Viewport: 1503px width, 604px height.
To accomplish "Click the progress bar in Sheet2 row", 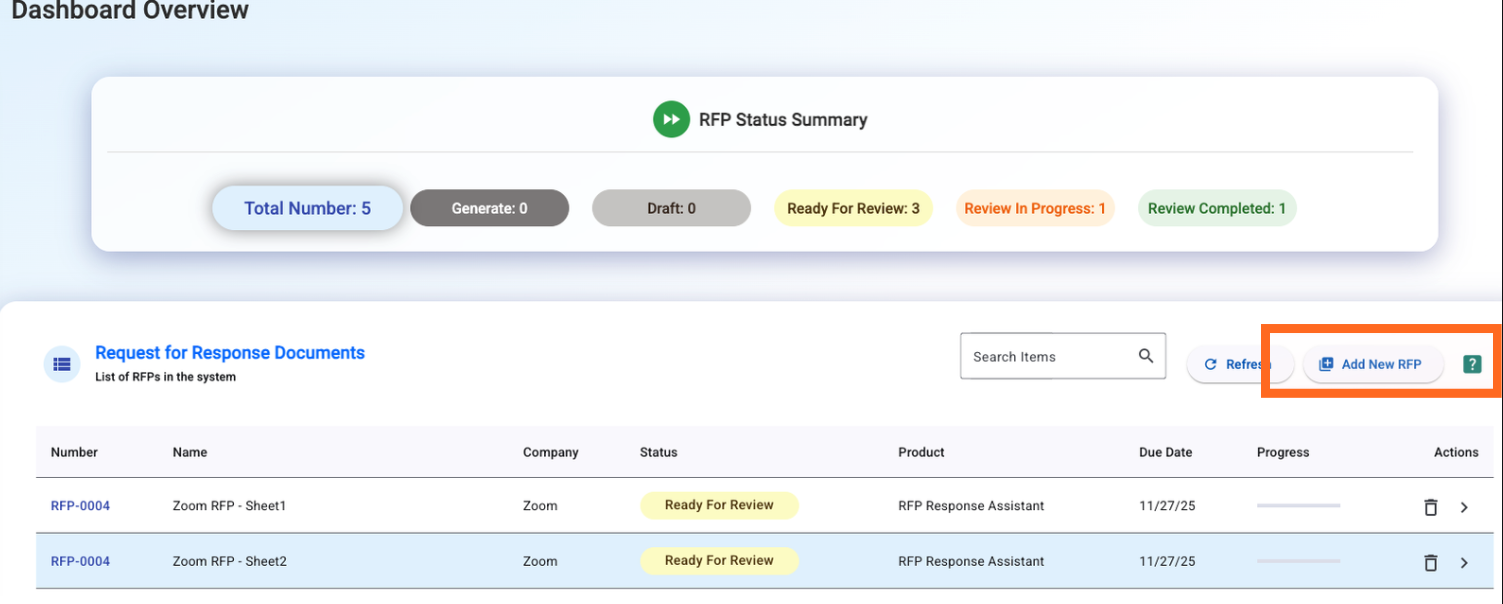I will 1298,562.
